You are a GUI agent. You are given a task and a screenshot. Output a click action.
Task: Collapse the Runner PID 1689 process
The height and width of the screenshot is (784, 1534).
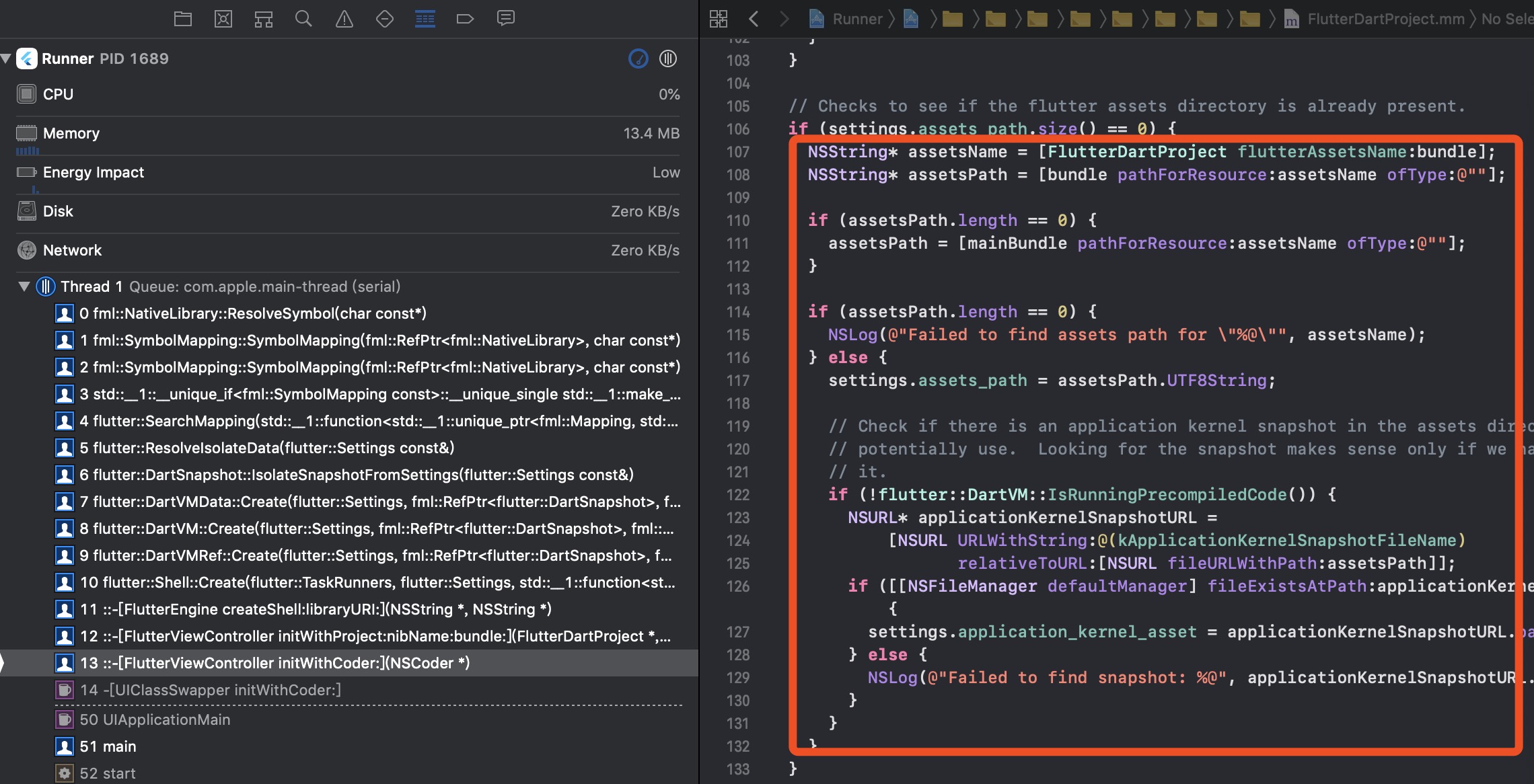click(x=6, y=58)
